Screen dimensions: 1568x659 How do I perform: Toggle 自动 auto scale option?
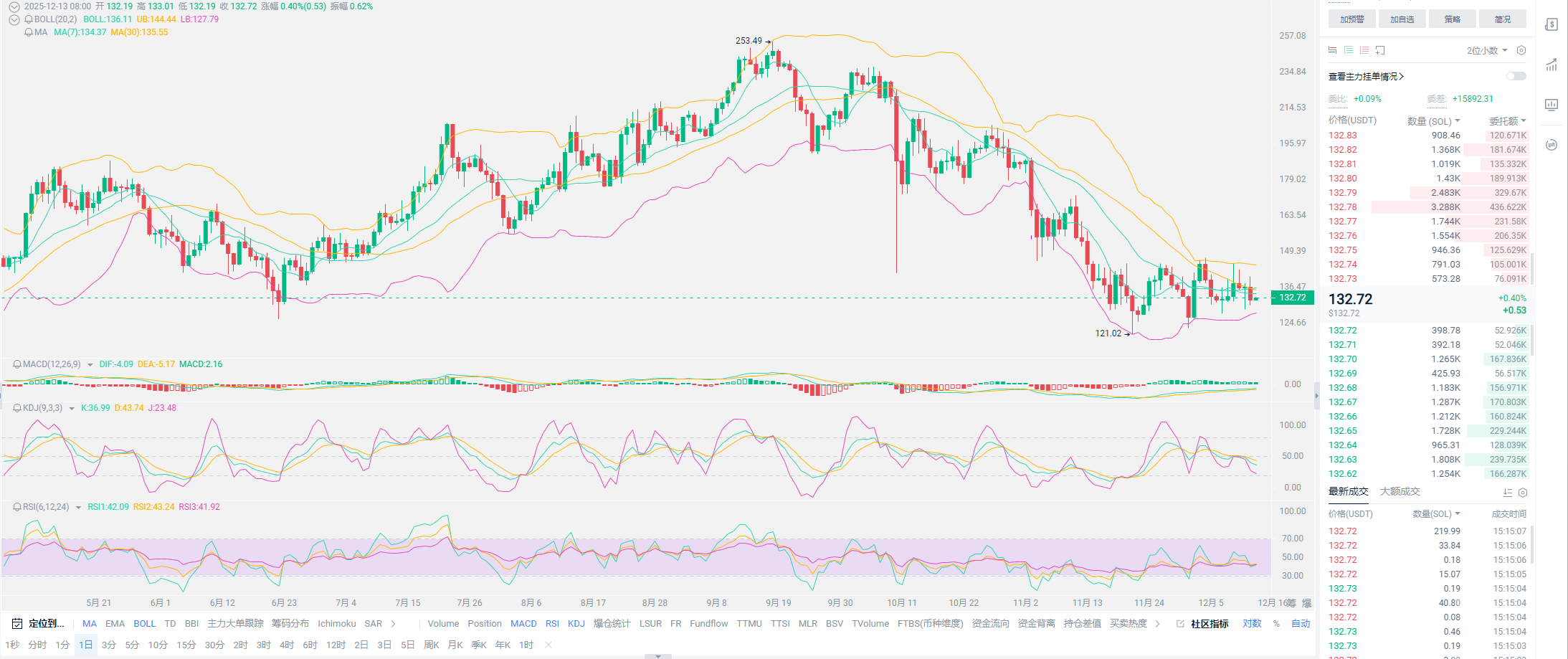click(x=1301, y=624)
